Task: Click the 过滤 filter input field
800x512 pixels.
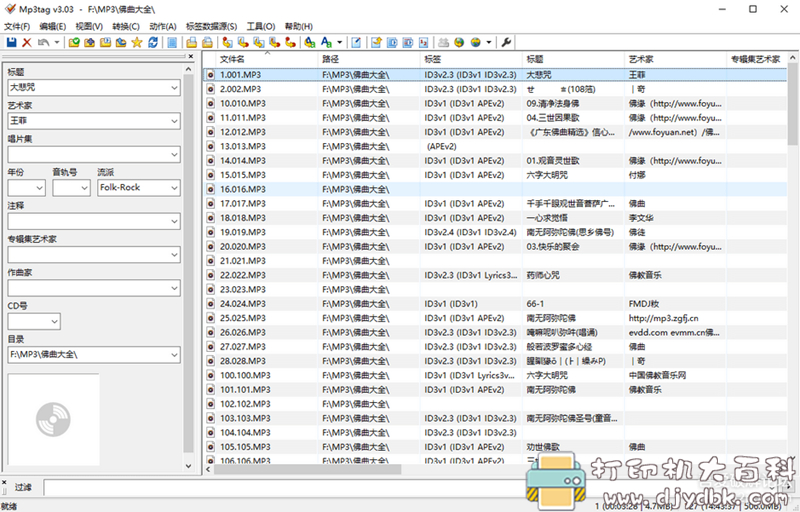Action: (x=408, y=487)
